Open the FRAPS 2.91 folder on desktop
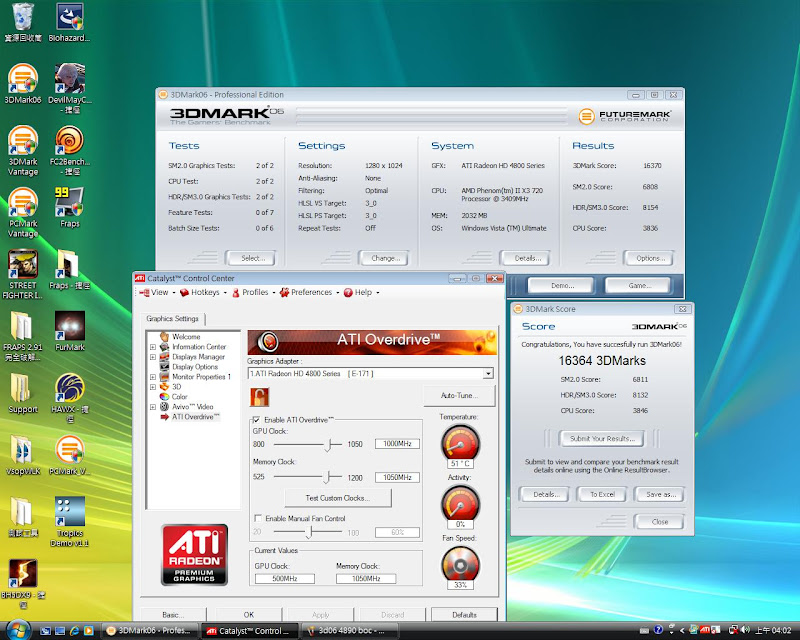 [x=22, y=336]
